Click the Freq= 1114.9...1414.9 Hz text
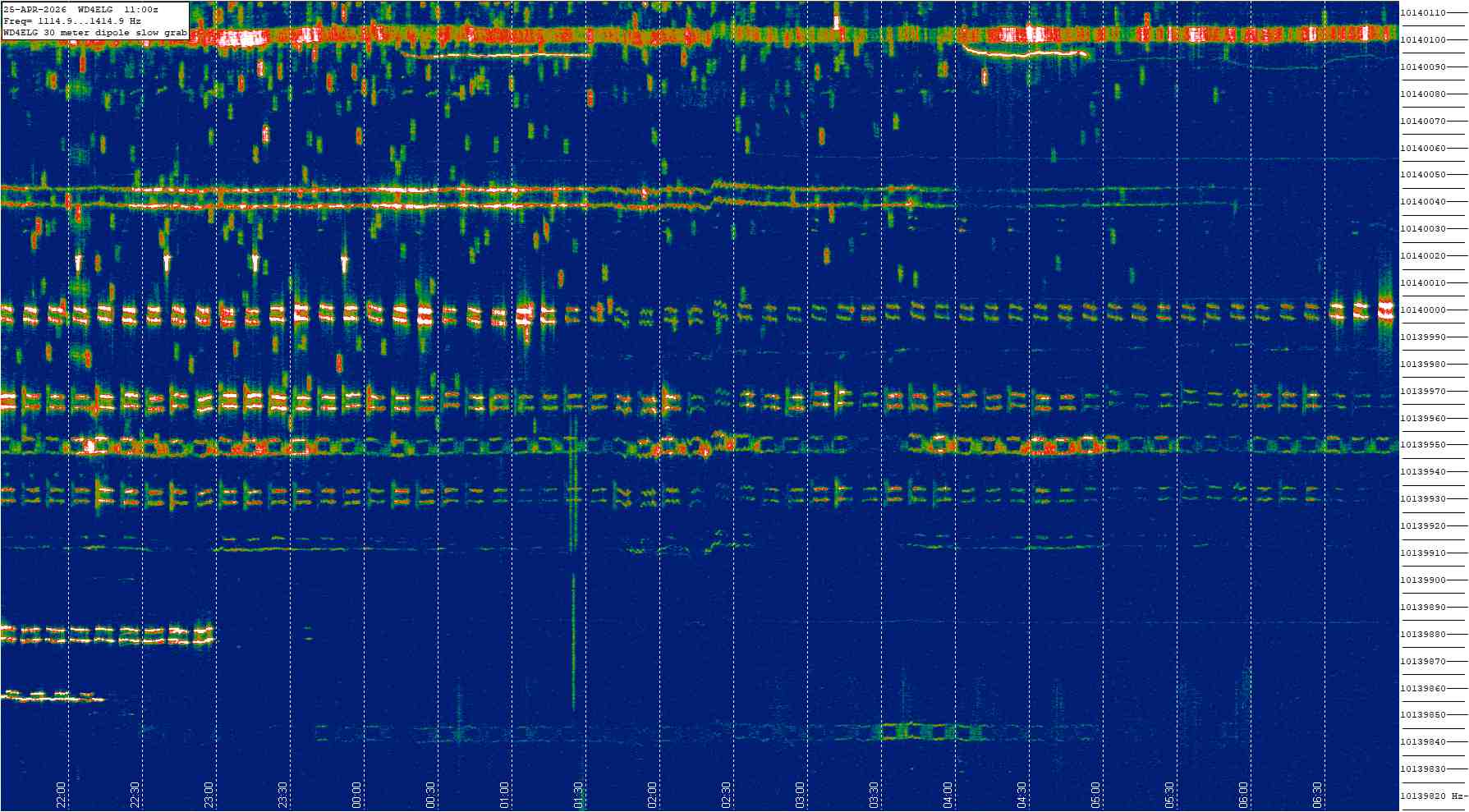 [x=72, y=21]
